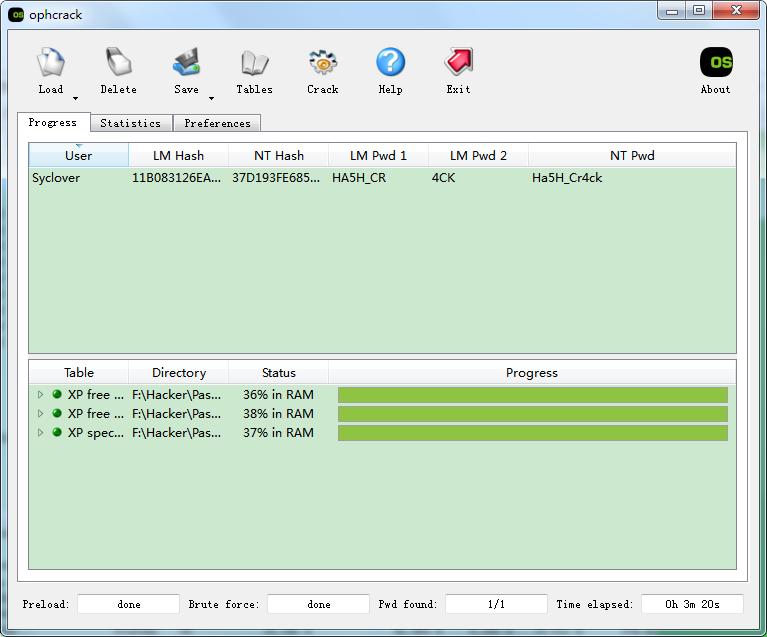
Task: Click the 38% in RAM status cell
Action: (x=278, y=413)
